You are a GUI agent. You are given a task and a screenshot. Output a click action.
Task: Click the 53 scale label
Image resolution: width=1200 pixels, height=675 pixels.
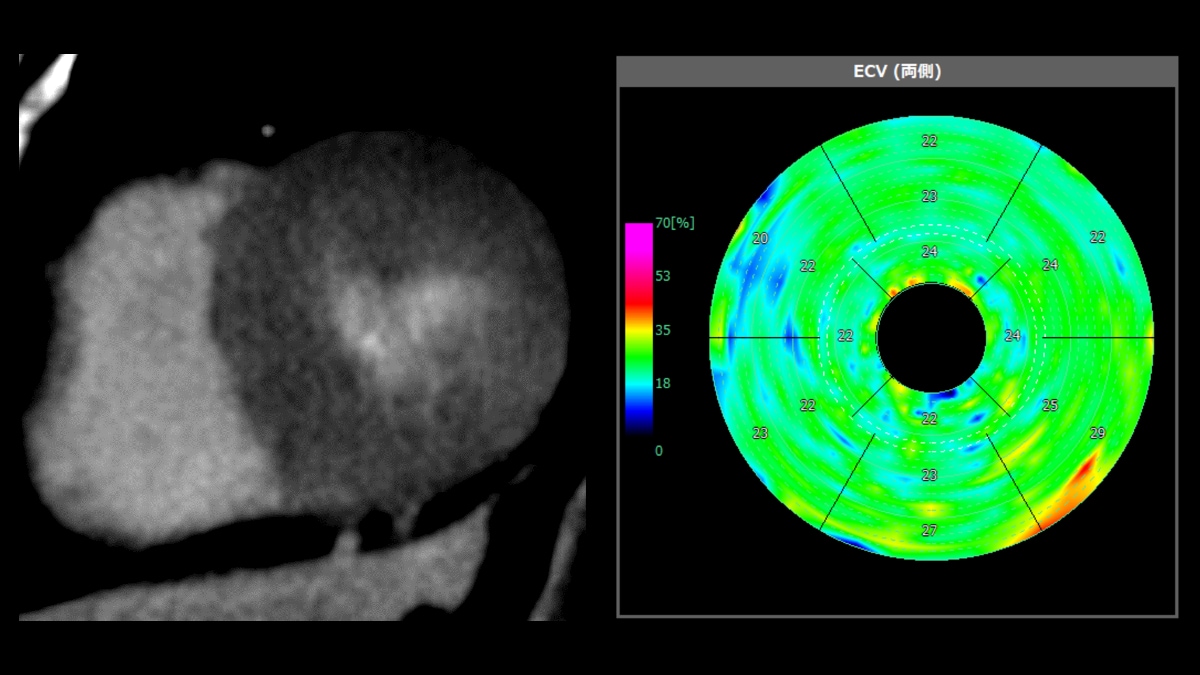click(x=662, y=276)
